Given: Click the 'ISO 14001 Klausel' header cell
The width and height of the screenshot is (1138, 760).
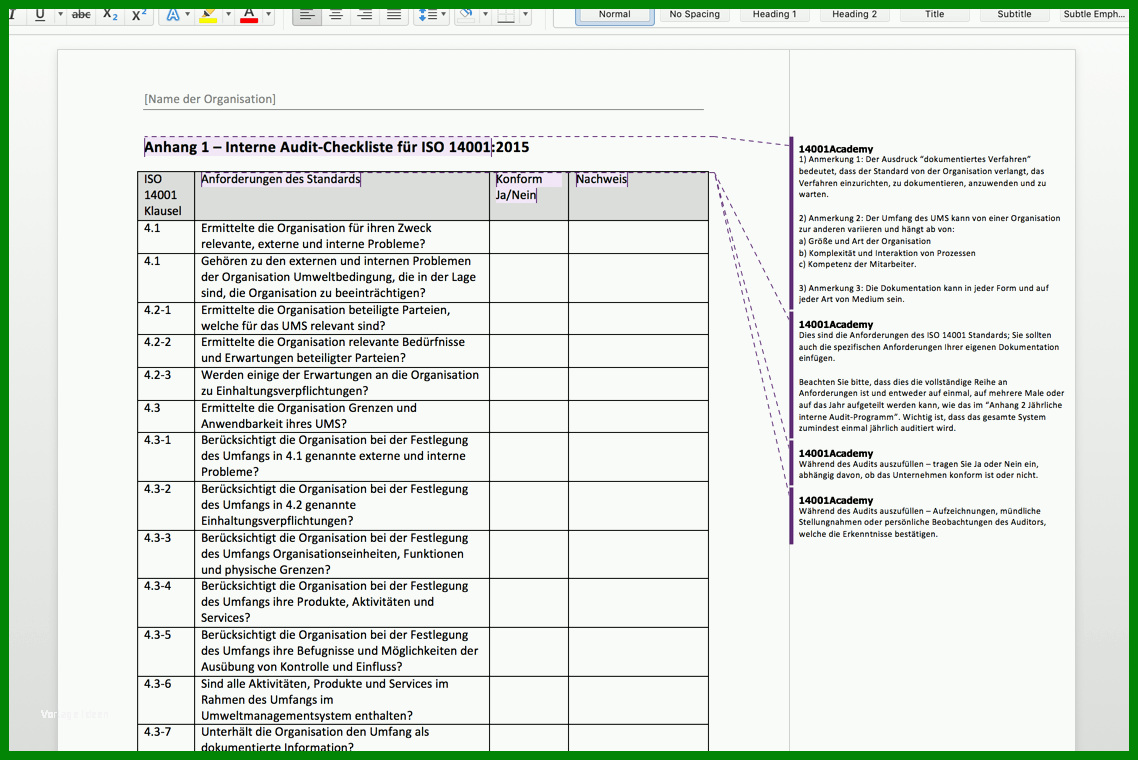Looking at the screenshot, I should point(166,195).
